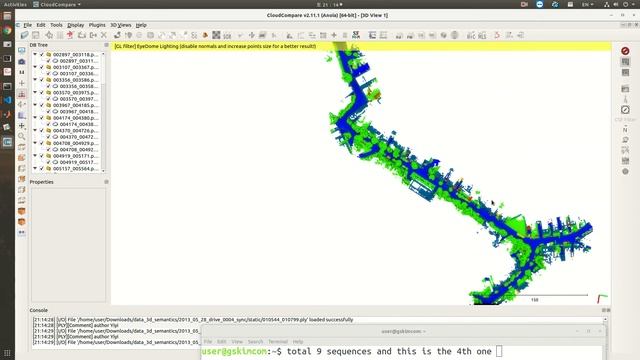Click the plus cross icon in right main toolbar
The width and height of the screenshot is (640, 360).
(x=334, y=36)
